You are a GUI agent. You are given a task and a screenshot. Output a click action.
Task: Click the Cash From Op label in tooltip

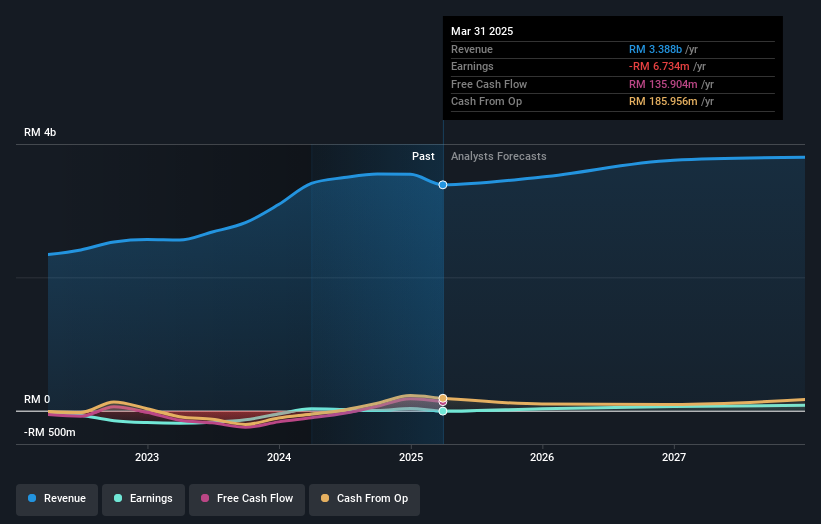coord(486,102)
